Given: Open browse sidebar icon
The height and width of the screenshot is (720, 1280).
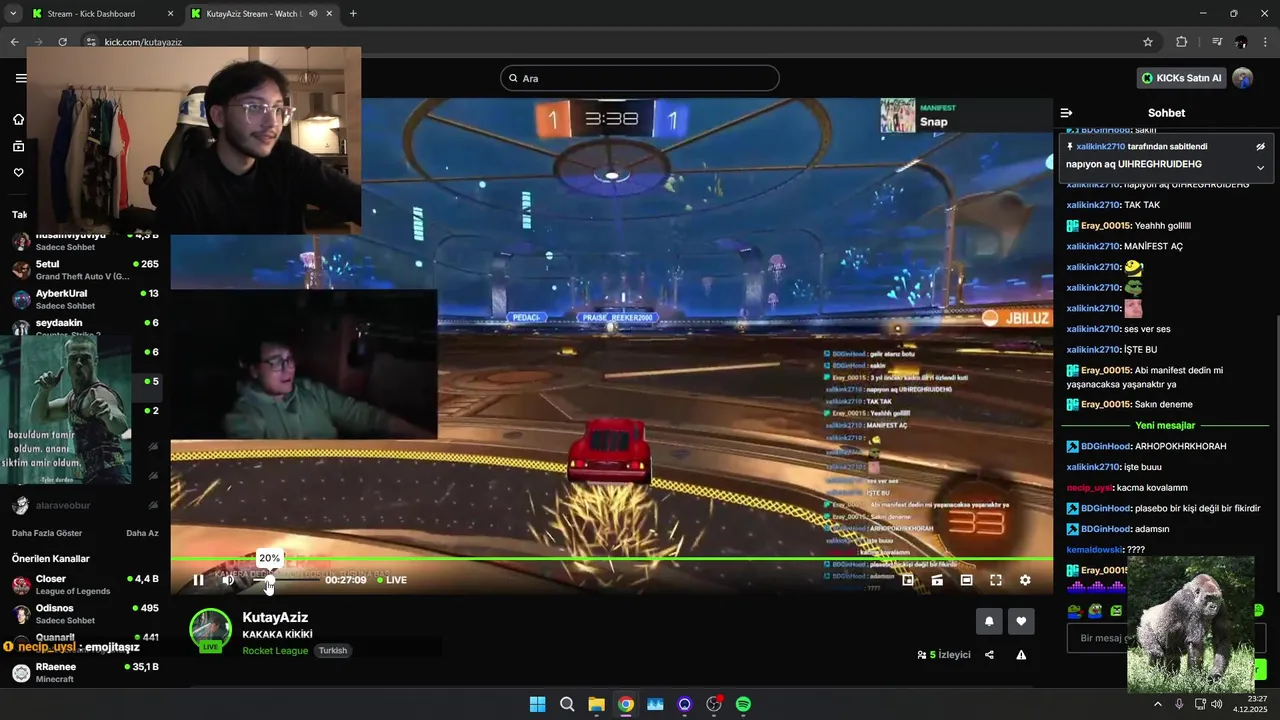Looking at the screenshot, I should pos(18,147).
